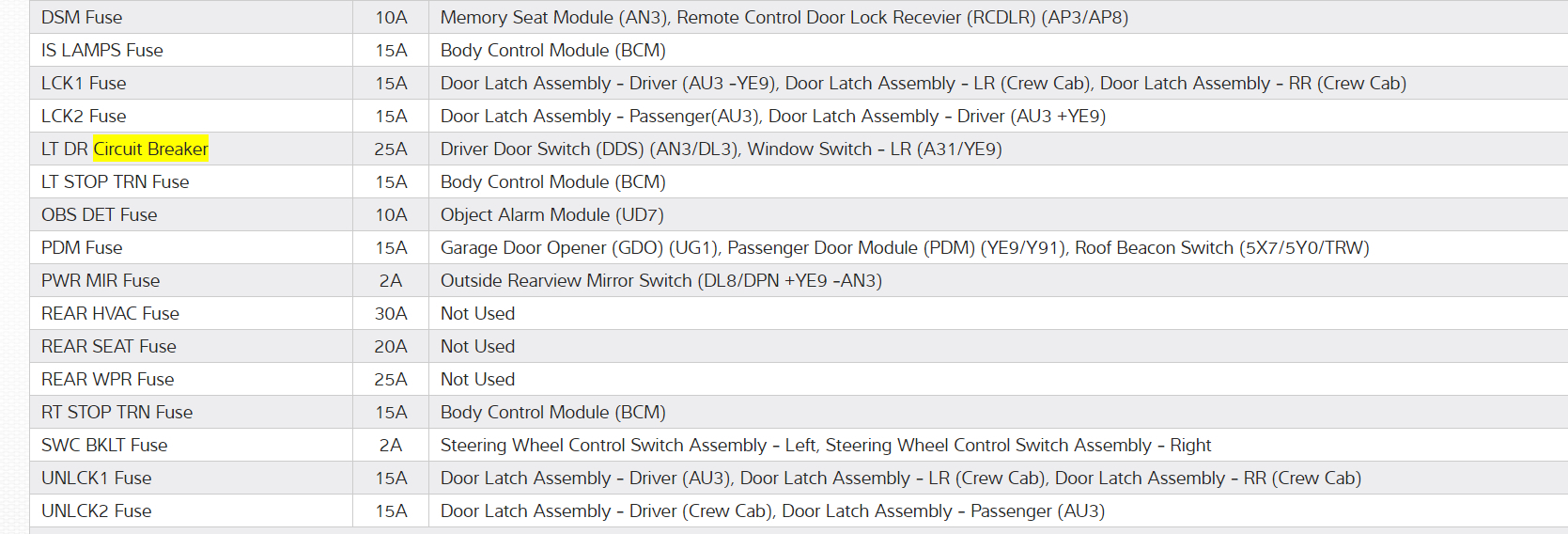The height and width of the screenshot is (534, 1568).
Task: Select the PDM Fuse name cell
Action: 82,247
